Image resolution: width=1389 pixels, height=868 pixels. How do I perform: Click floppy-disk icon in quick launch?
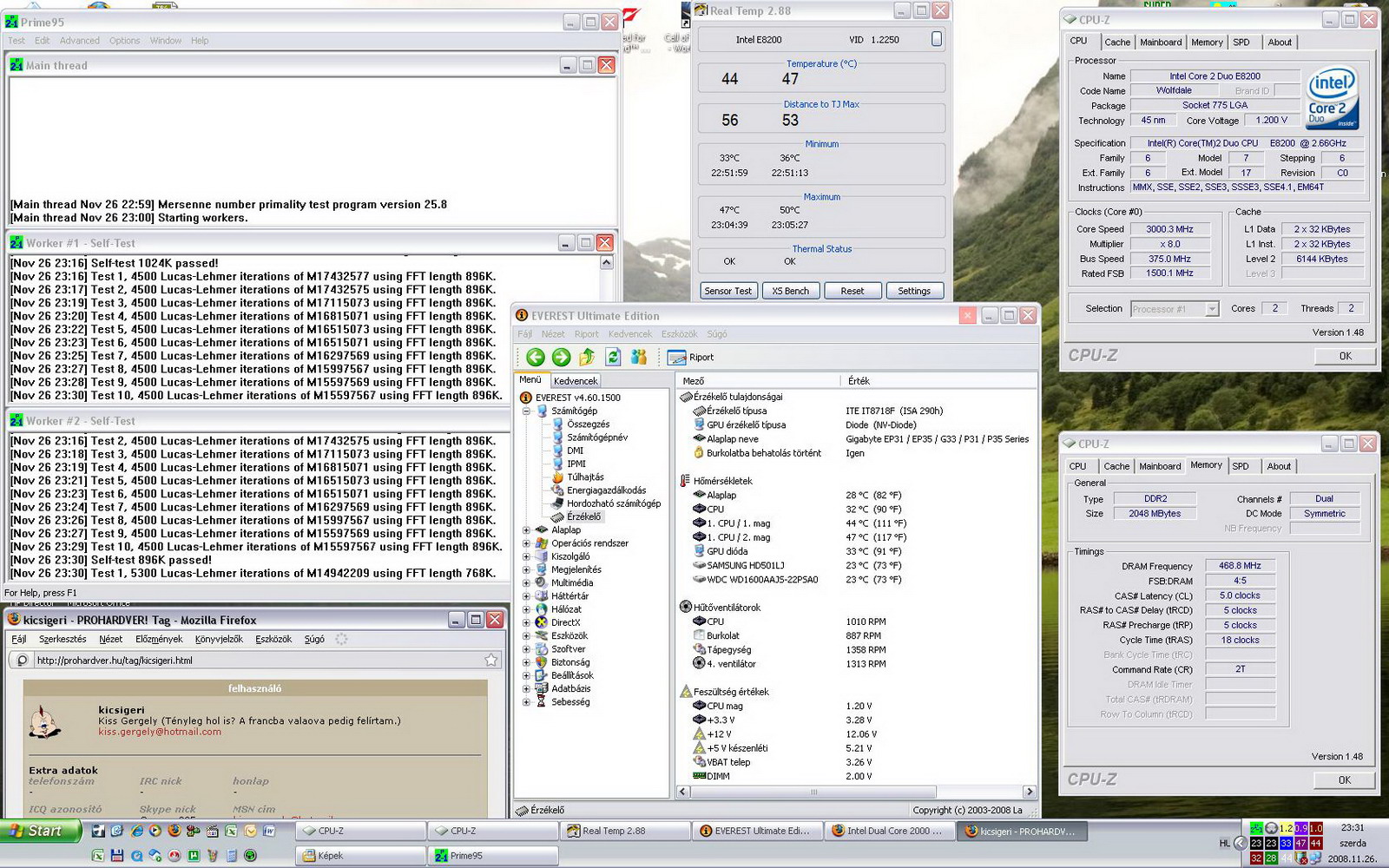(117, 856)
